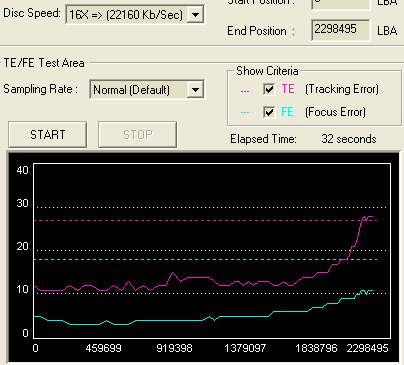This screenshot has height=365, width=404.
Task: Click the TE (Tracking Error) label
Action: click(x=330, y=89)
